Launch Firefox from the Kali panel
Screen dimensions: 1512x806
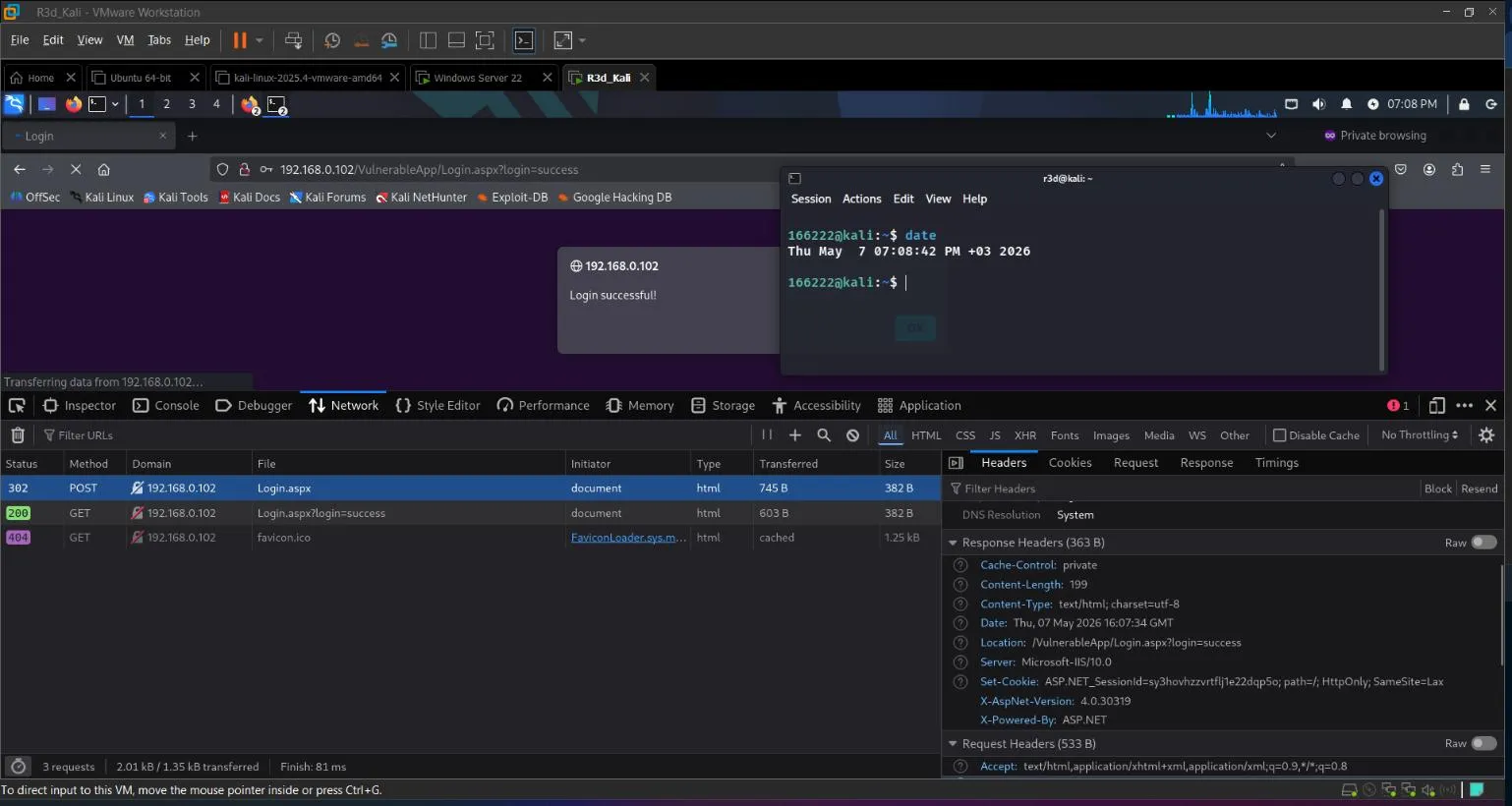74,103
